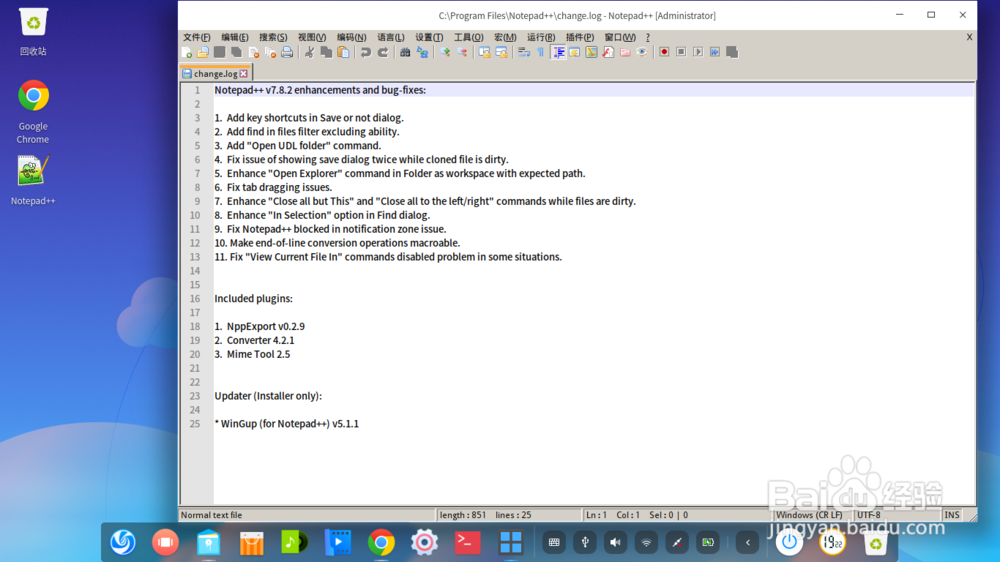
Task: Click the Open file folder icon
Action: click(x=203, y=52)
